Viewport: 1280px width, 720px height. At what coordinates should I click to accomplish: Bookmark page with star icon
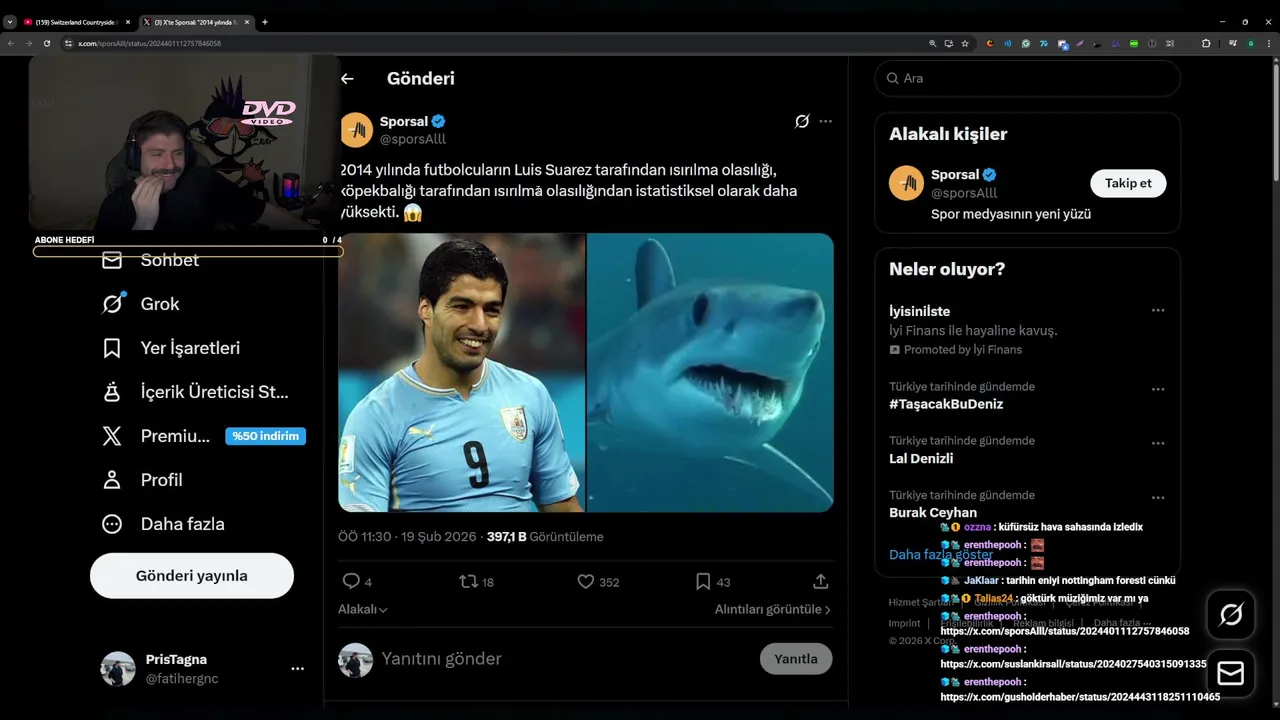(965, 44)
